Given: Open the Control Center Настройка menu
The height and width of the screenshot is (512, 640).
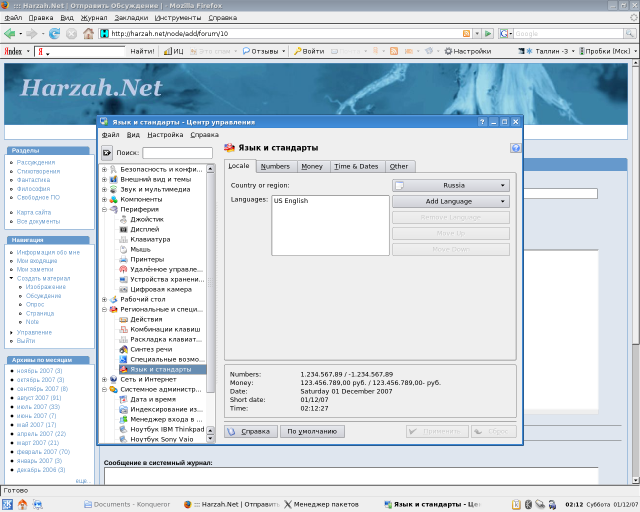Looking at the screenshot, I should point(165,135).
